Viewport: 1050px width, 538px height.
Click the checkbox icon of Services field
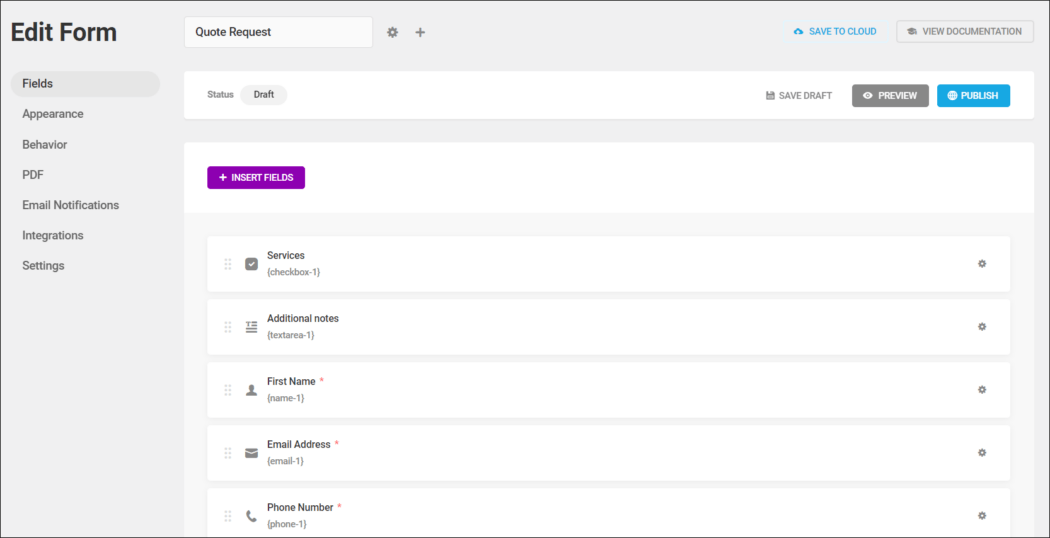point(252,264)
